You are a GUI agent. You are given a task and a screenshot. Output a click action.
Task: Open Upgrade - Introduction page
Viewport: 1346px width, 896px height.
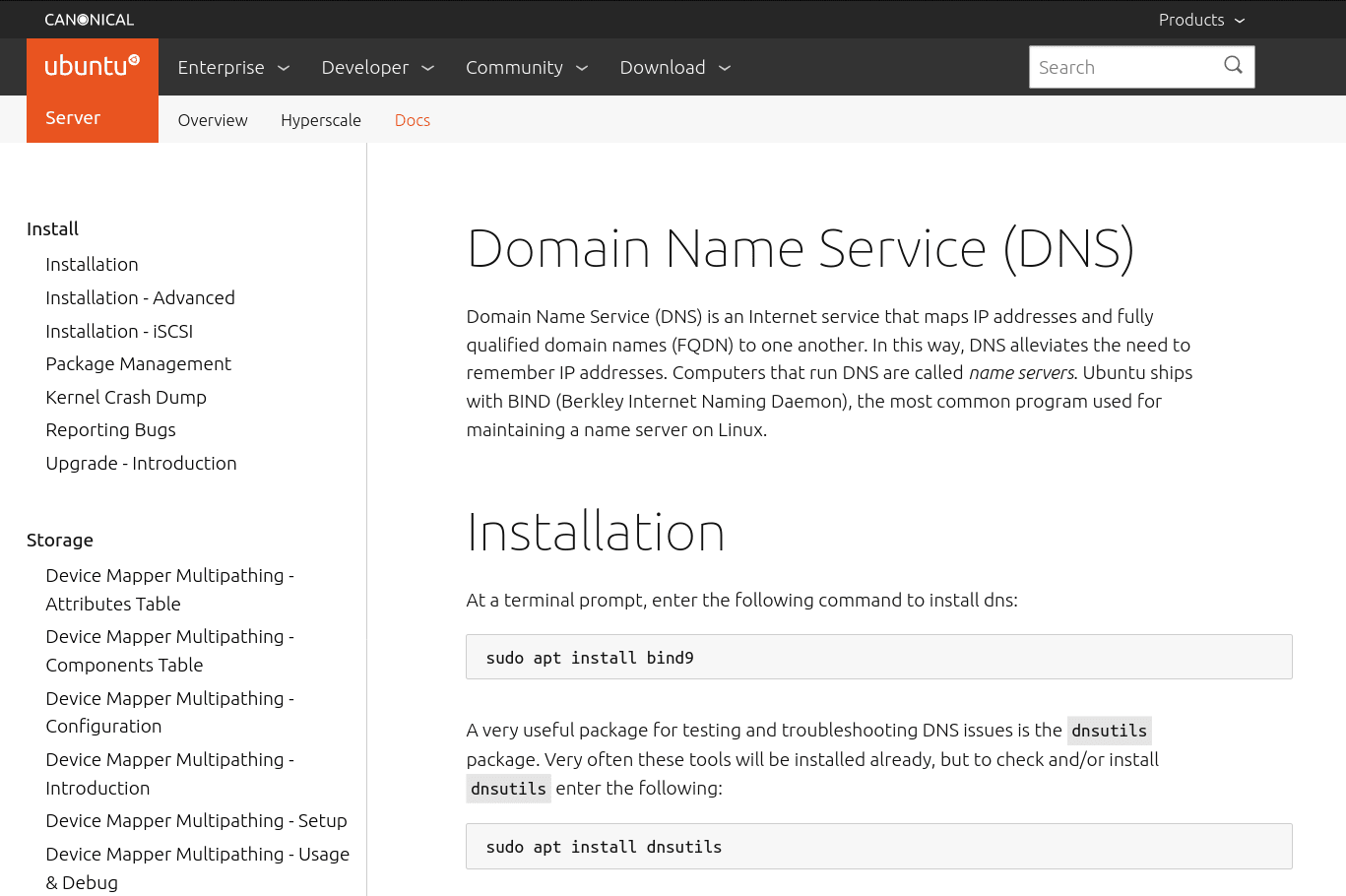(141, 463)
